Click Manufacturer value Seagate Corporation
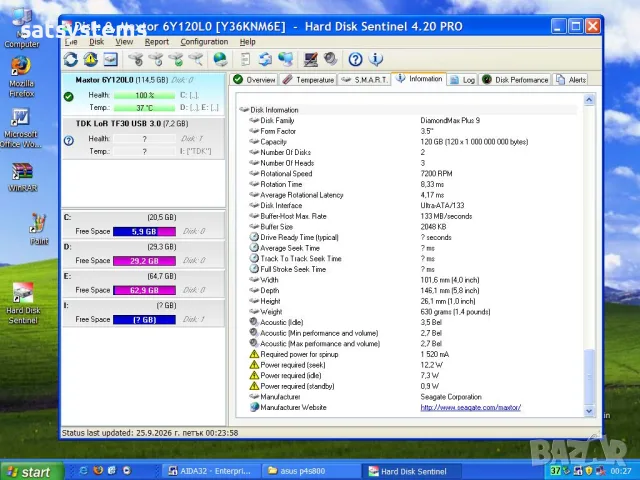The image size is (640, 480). click(451, 397)
